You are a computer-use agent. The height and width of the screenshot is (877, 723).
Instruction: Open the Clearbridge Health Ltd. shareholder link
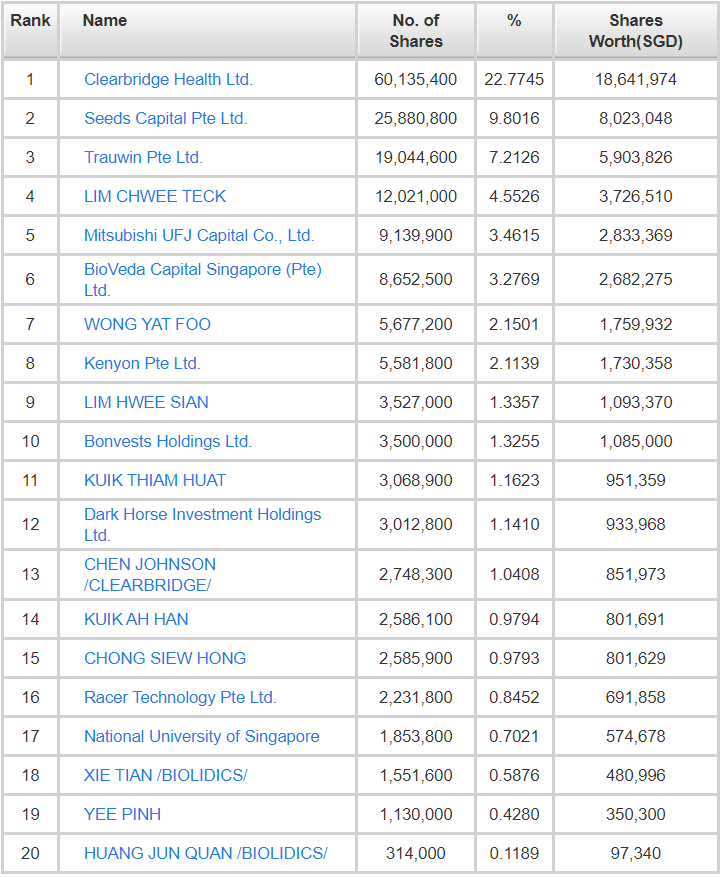[168, 79]
